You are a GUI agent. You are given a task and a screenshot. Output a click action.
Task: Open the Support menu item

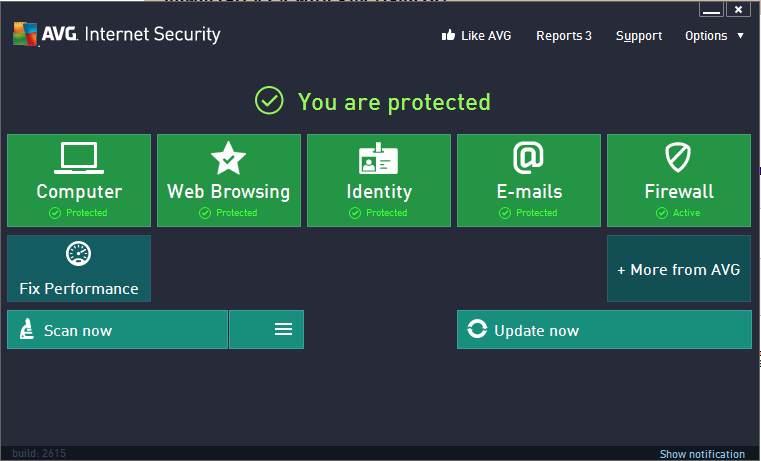(x=639, y=36)
